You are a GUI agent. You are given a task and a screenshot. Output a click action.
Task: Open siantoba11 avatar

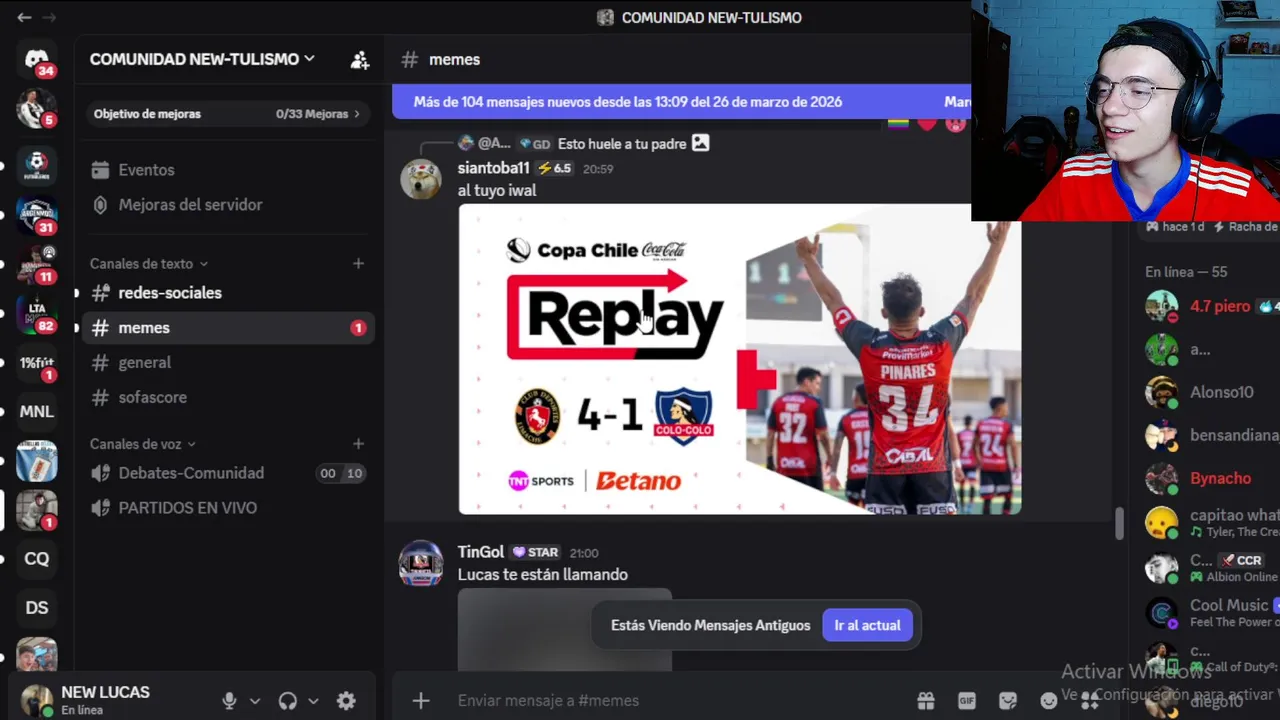tap(421, 179)
